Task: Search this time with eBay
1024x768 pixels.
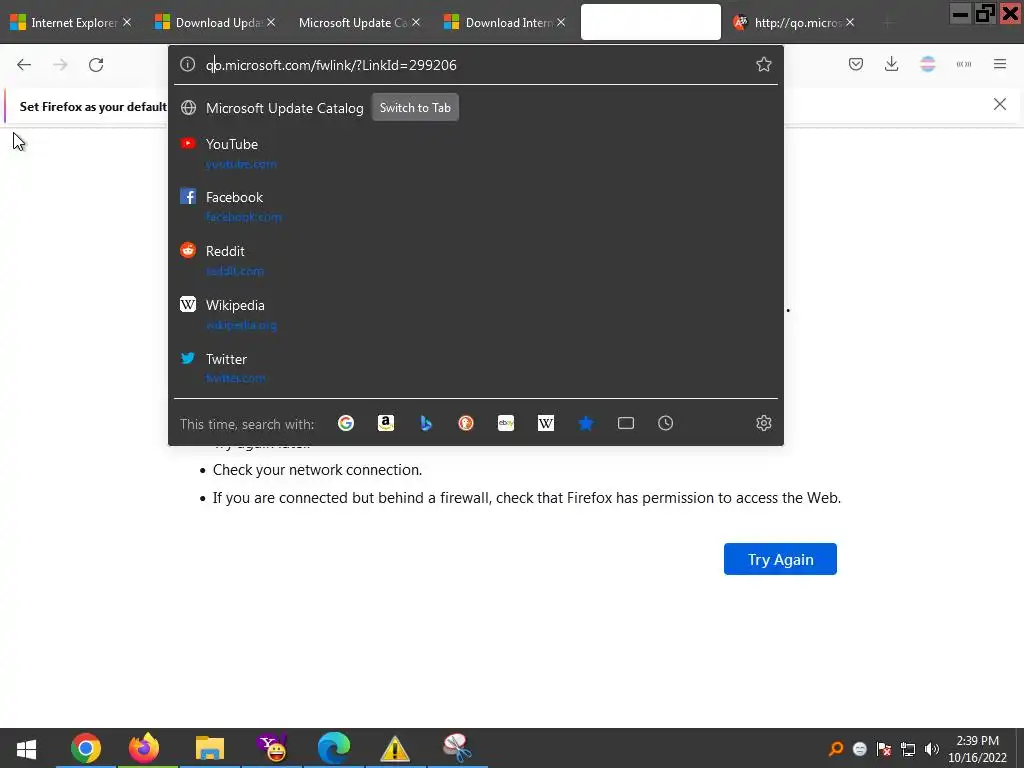Action: (506, 423)
